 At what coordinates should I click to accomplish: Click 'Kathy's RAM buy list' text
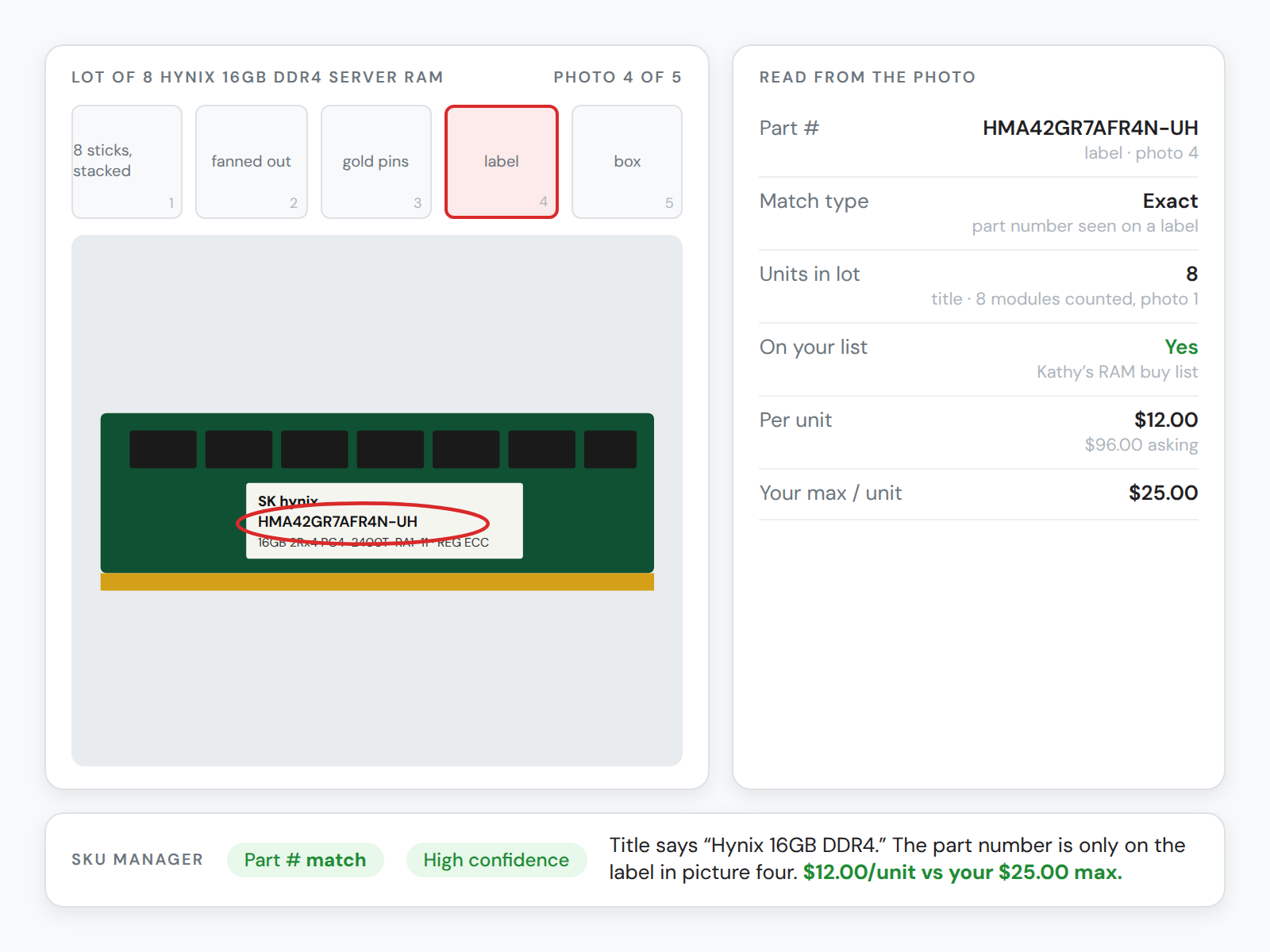(1117, 372)
